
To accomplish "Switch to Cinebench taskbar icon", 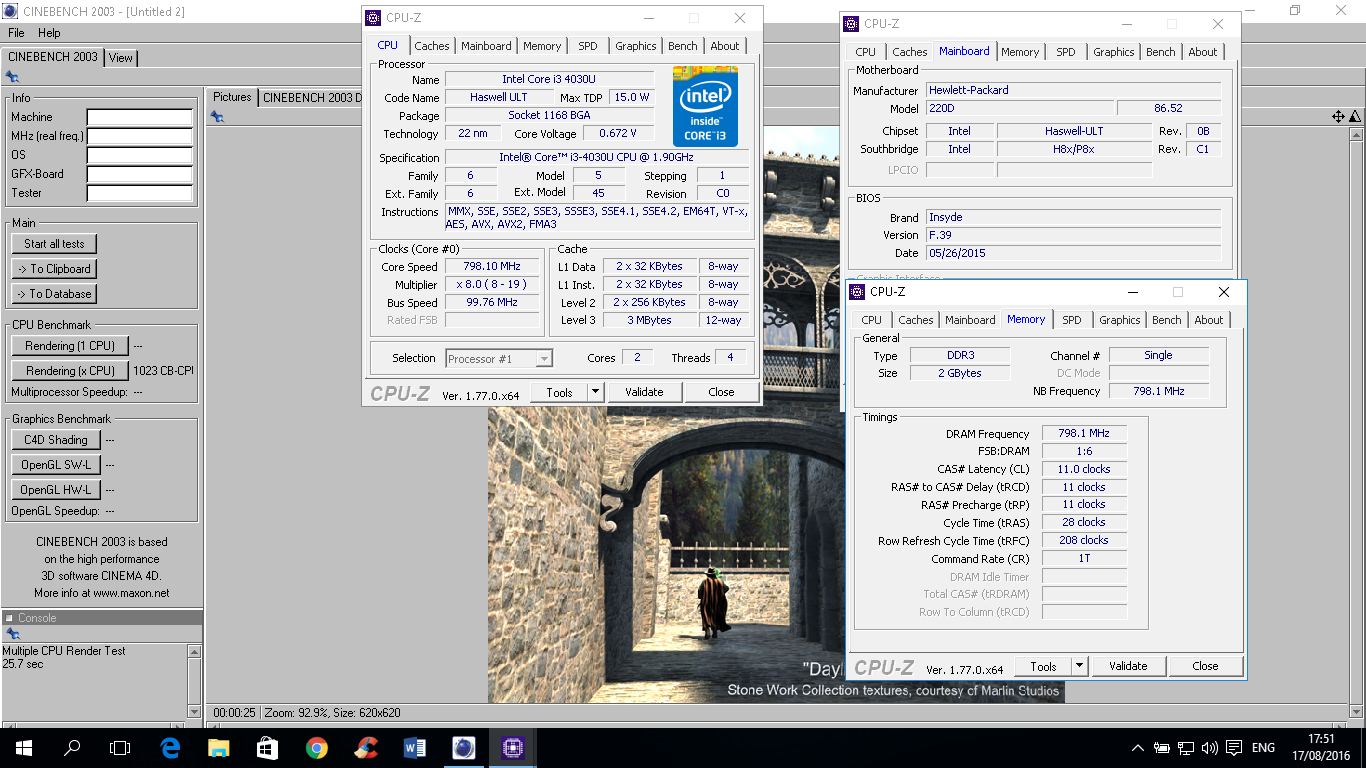I will [463, 747].
